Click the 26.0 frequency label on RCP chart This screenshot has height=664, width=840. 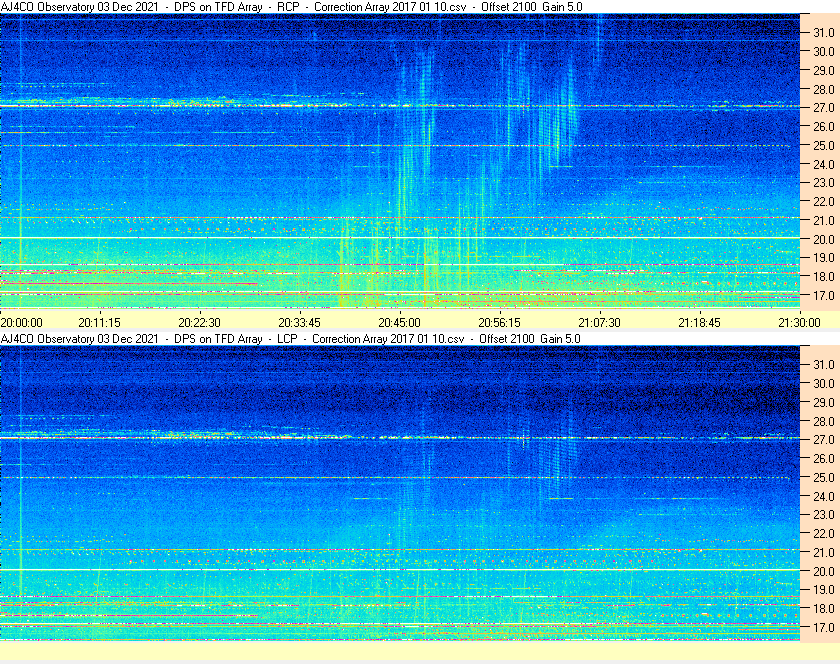[824, 126]
